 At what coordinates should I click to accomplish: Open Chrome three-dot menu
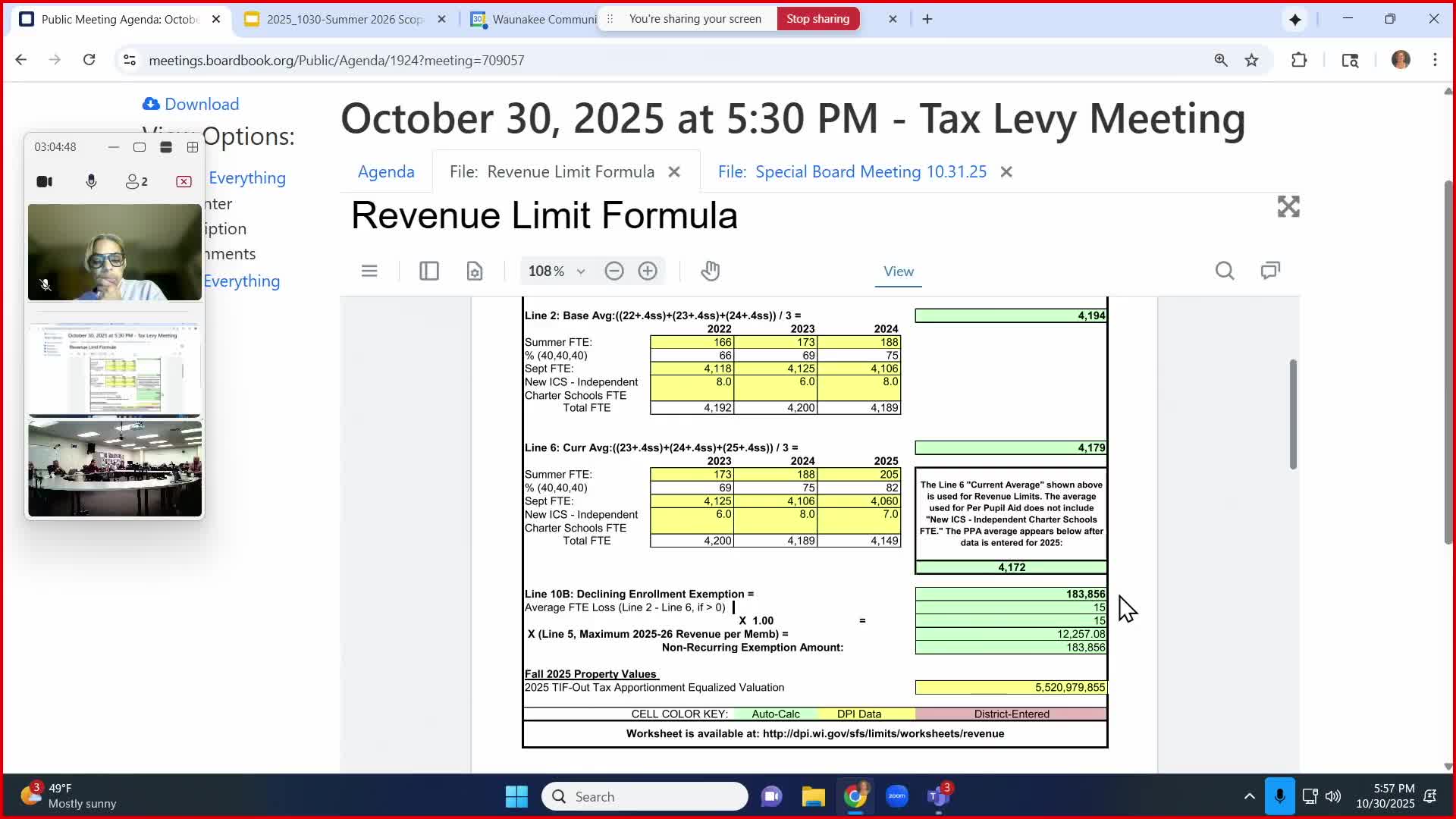tap(1435, 60)
